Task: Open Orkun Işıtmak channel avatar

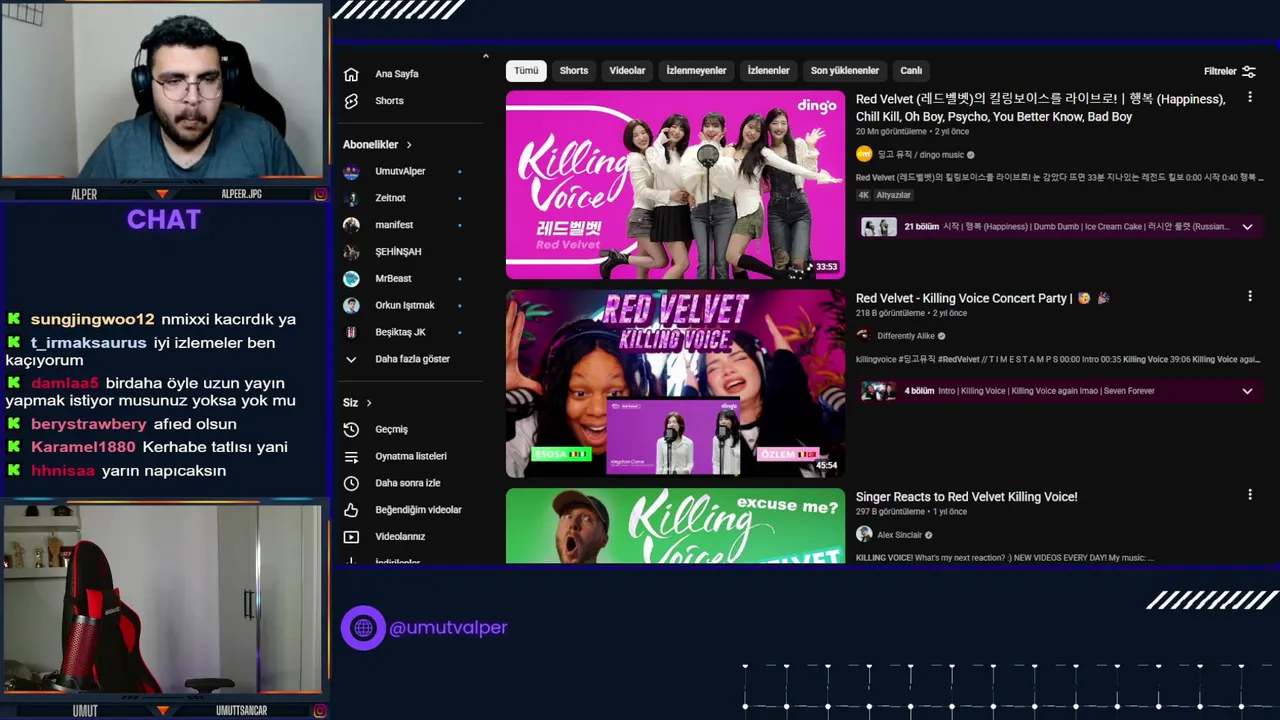Action: 351,305
